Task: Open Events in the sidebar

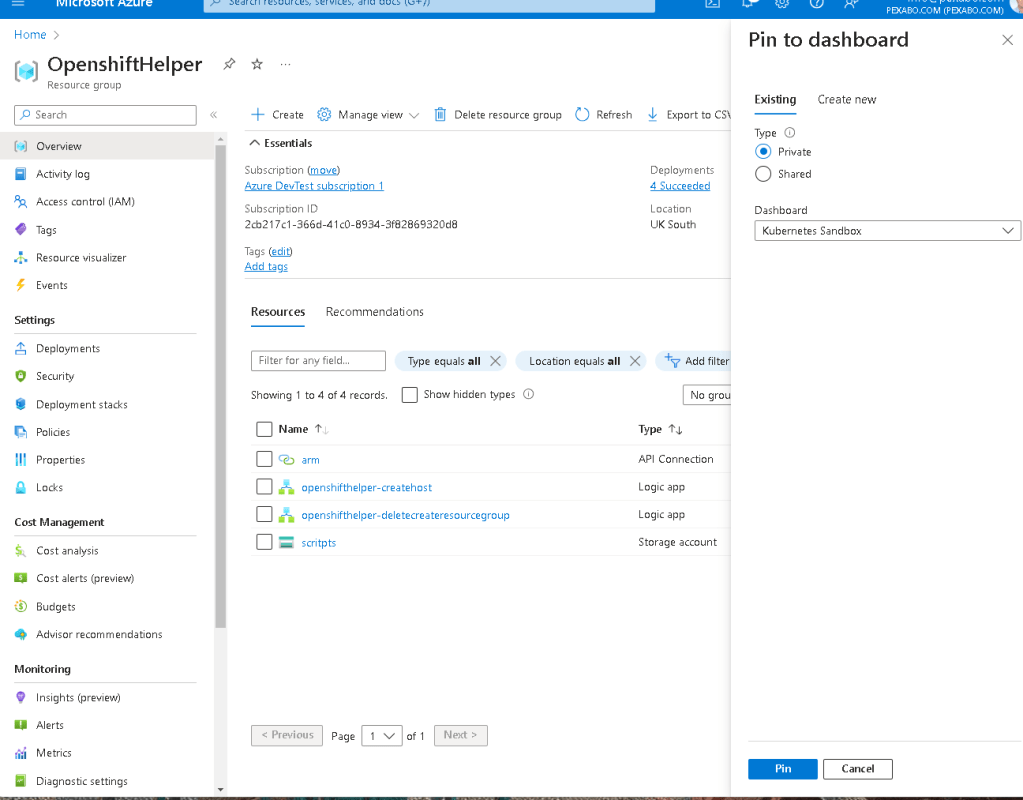Action: click(52, 285)
